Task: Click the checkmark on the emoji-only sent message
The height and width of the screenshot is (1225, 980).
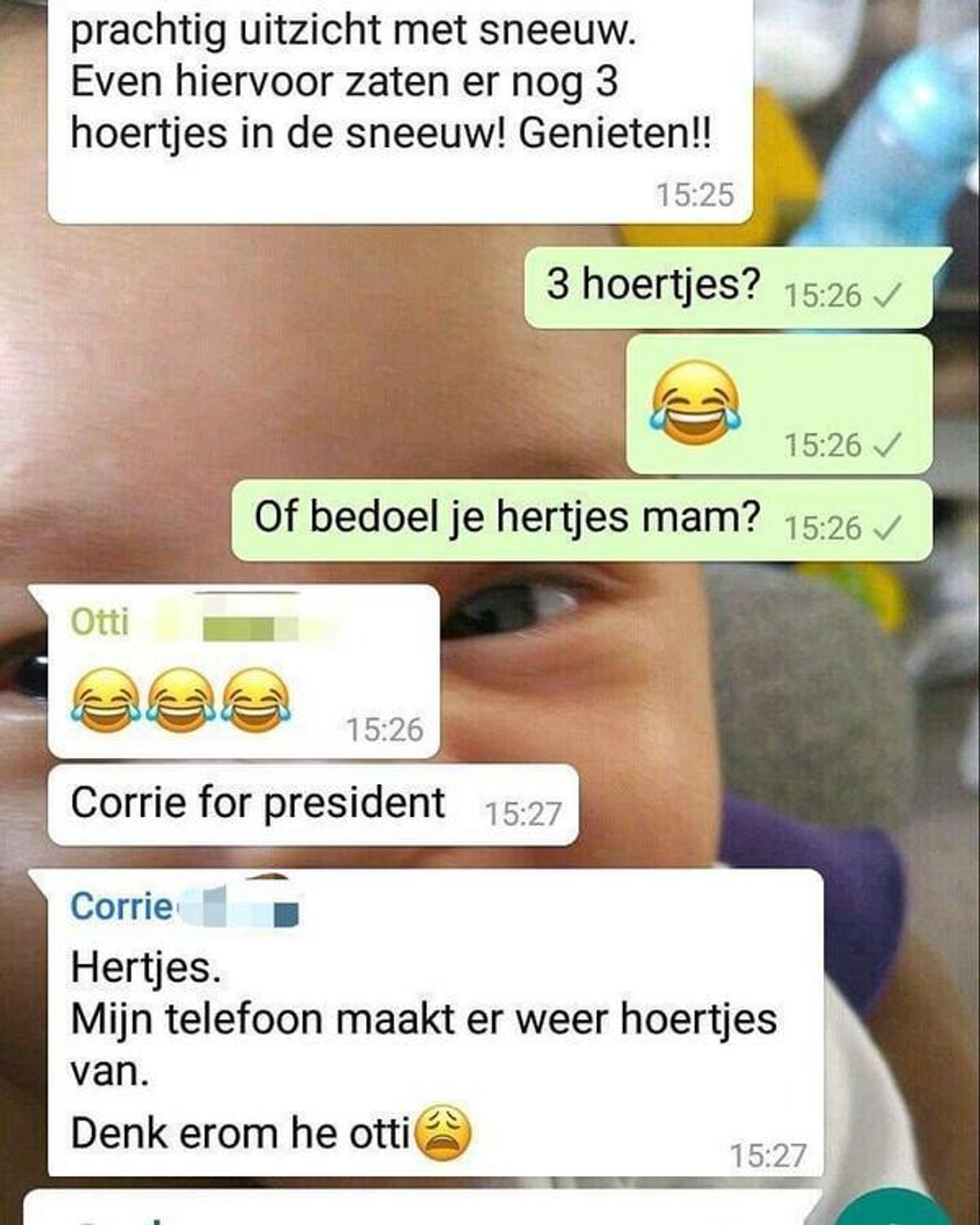Action: (x=887, y=445)
